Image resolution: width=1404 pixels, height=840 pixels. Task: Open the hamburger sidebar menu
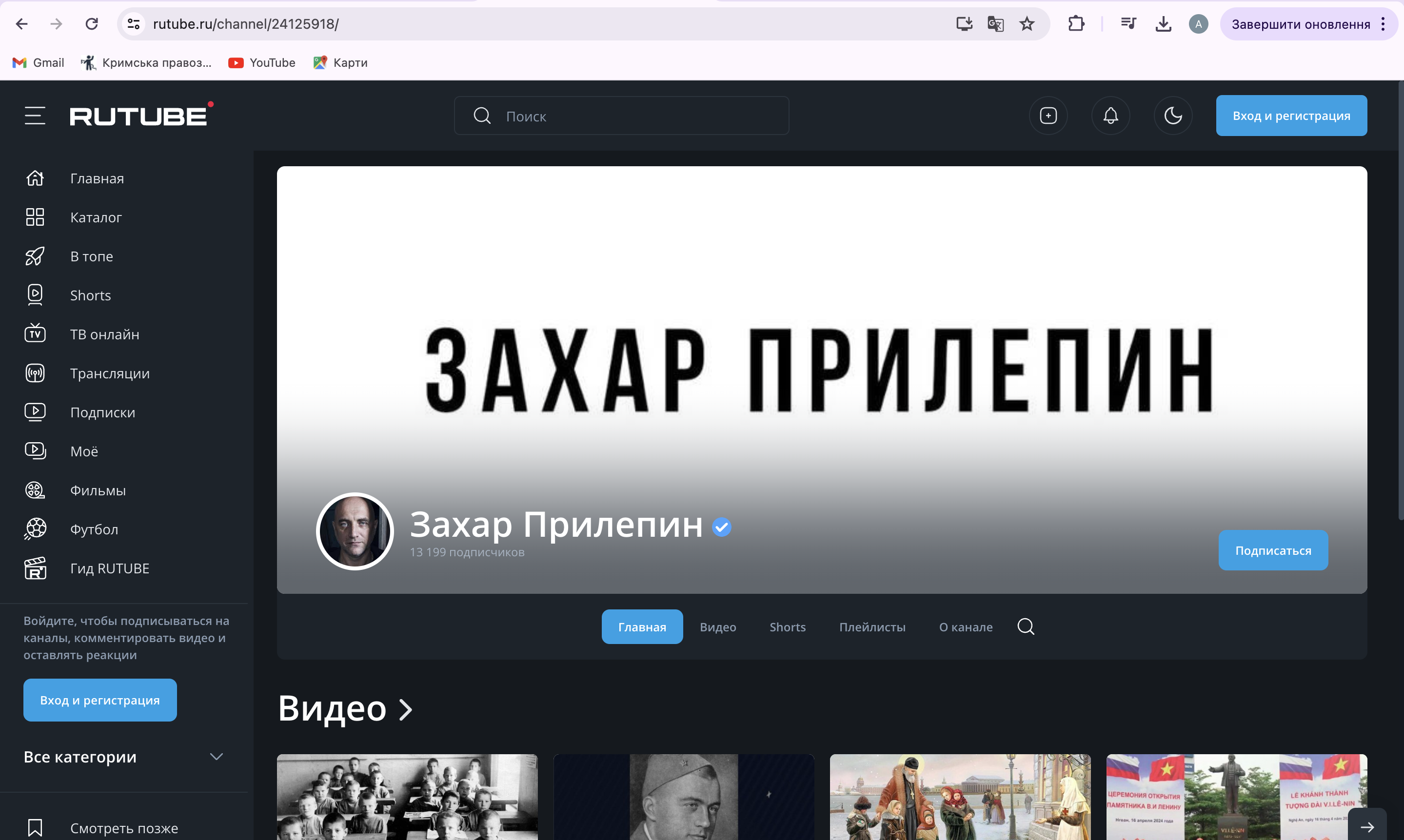(35, 116)
